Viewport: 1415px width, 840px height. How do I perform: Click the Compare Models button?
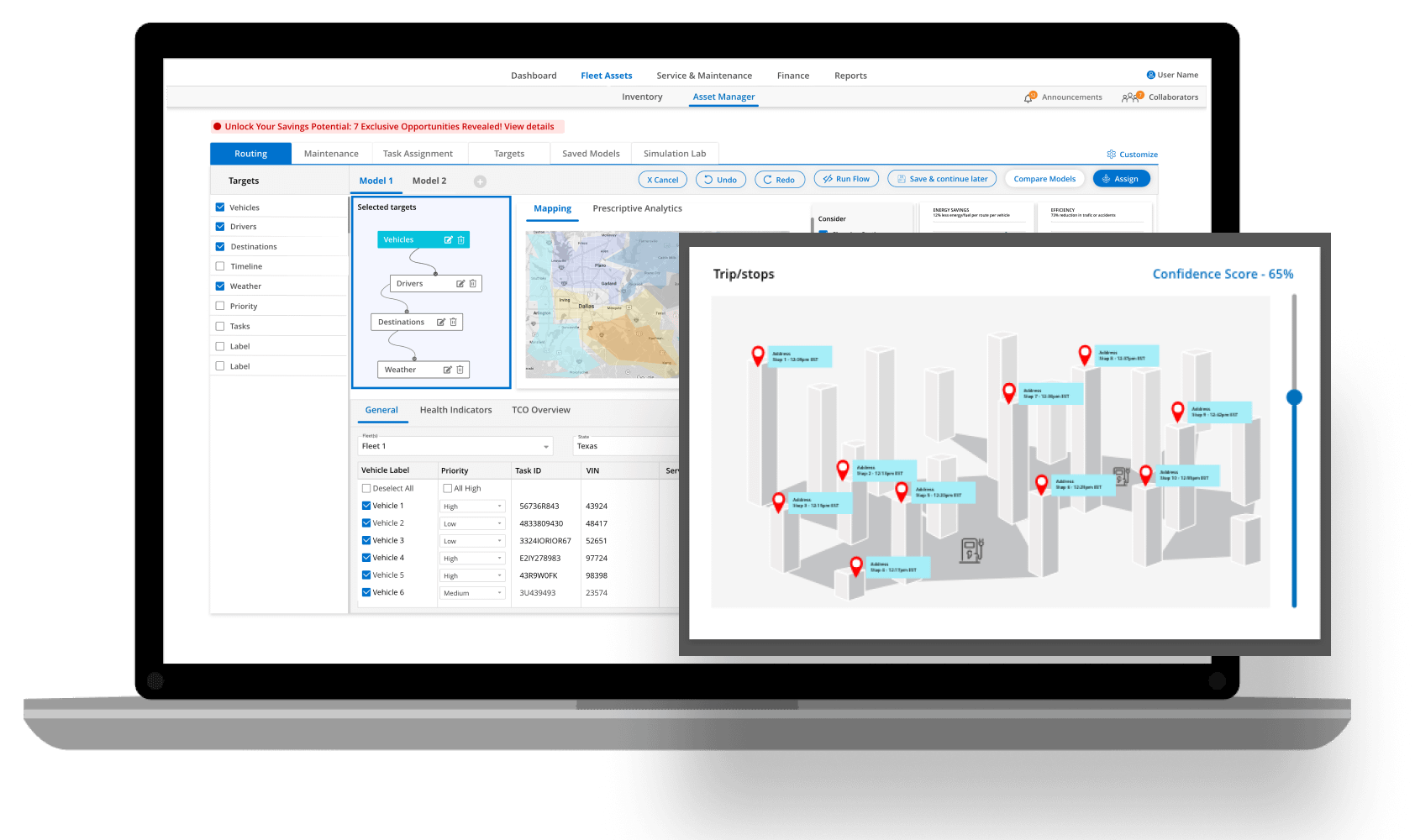(1044, 179)
